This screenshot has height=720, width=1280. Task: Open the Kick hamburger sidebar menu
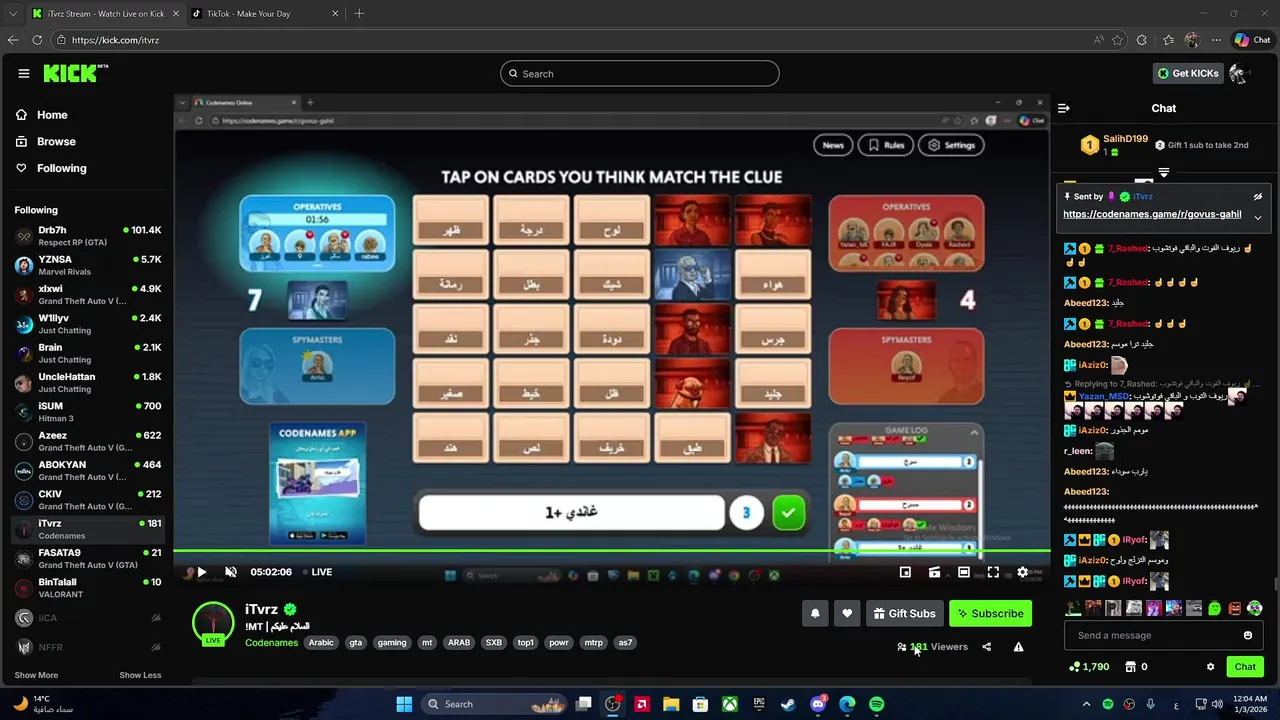(24, 73)
